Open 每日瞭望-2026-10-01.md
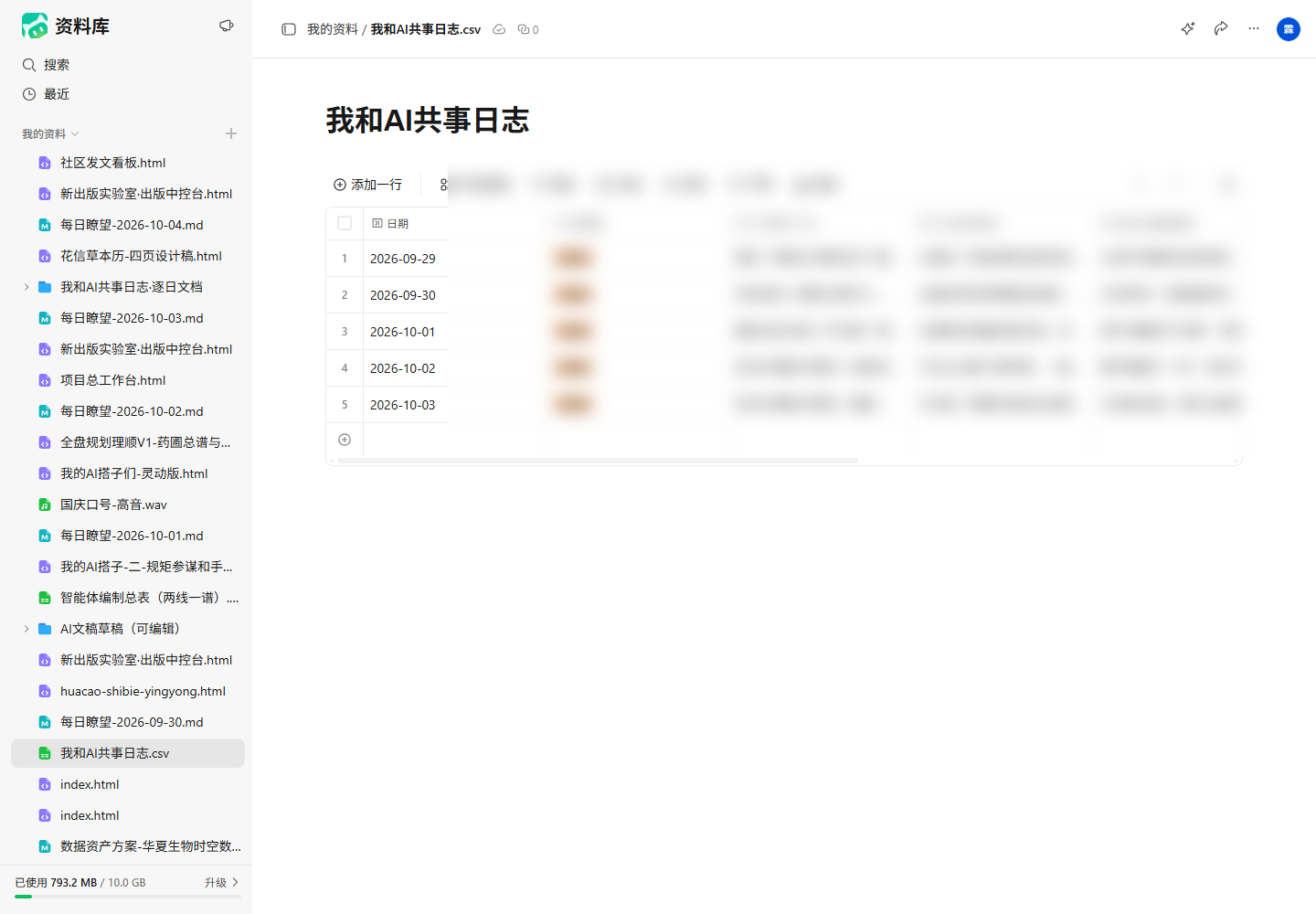Viewport: 1316px width, 914px height. (128, 536)
